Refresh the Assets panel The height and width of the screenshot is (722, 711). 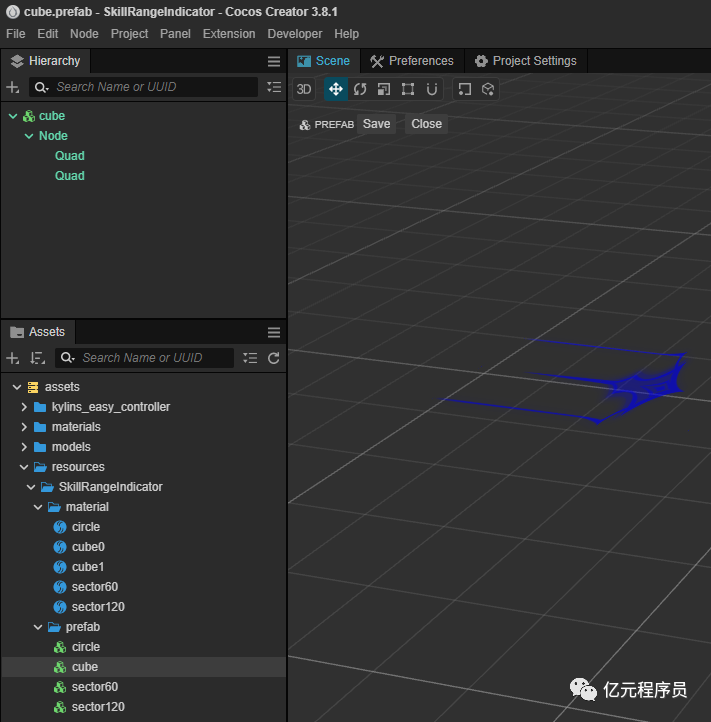[274, 358]
